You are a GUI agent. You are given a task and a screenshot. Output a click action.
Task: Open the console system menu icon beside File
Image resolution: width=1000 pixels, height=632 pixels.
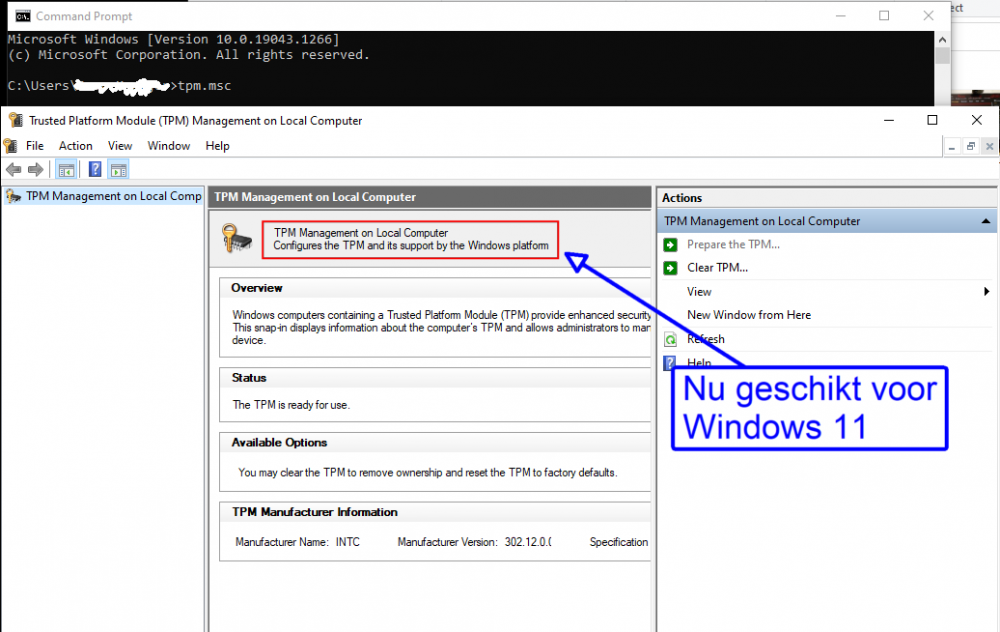(x=11, y=146)
